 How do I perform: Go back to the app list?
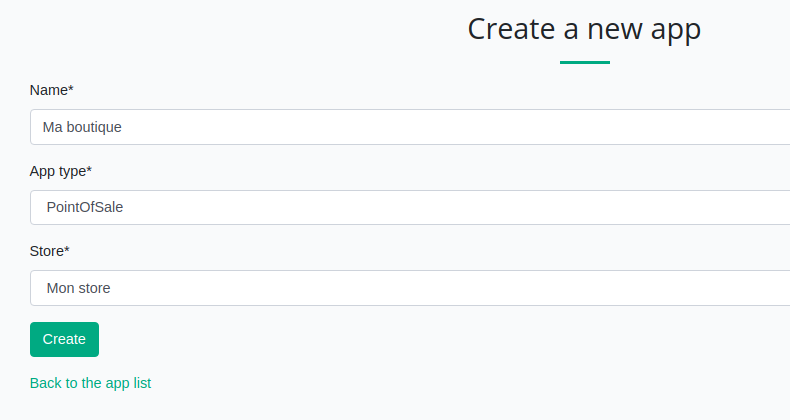pos(90,383)
